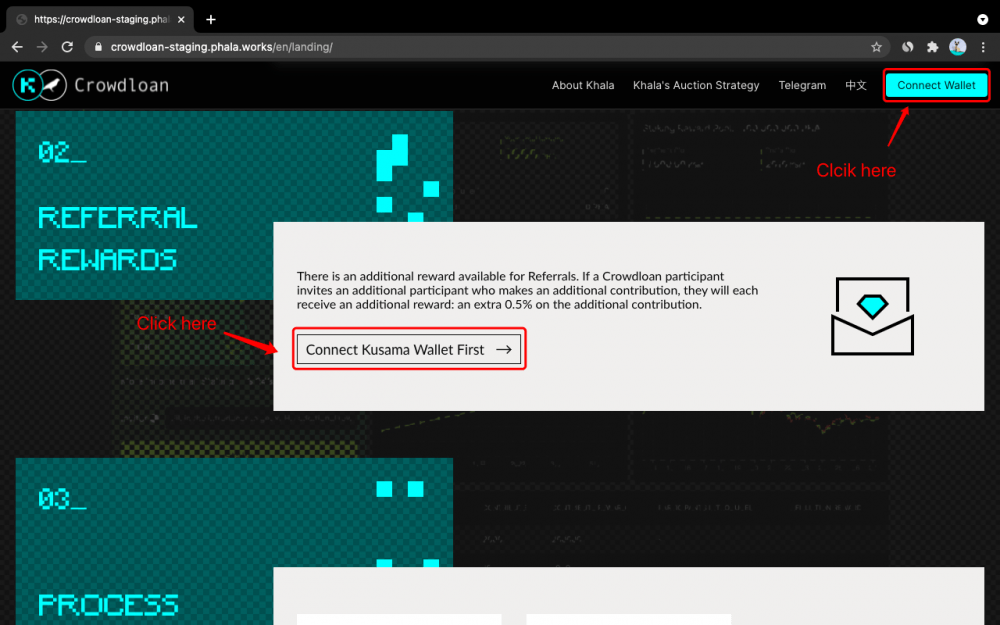The height and width of the screenshot is (625, 1000).
Task: Open the Chrome three-dot menu
Action: point(983,47)
